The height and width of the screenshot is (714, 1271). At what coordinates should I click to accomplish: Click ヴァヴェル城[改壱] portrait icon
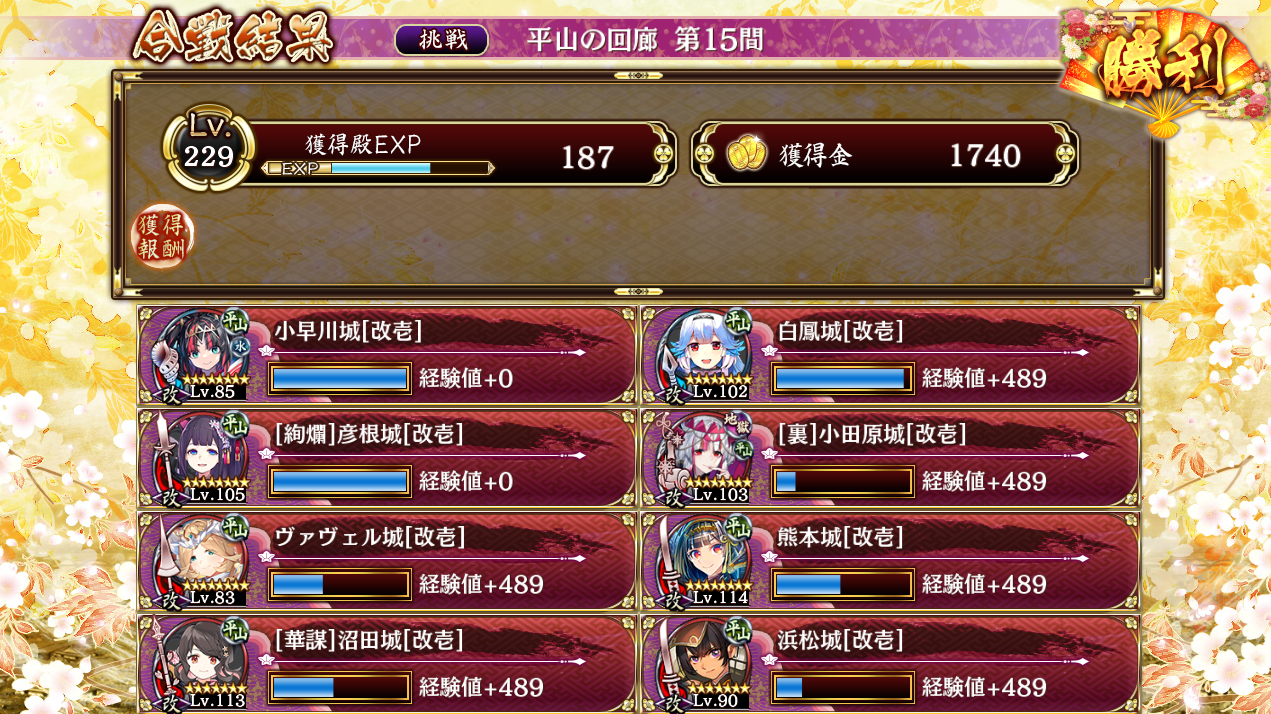199,560
